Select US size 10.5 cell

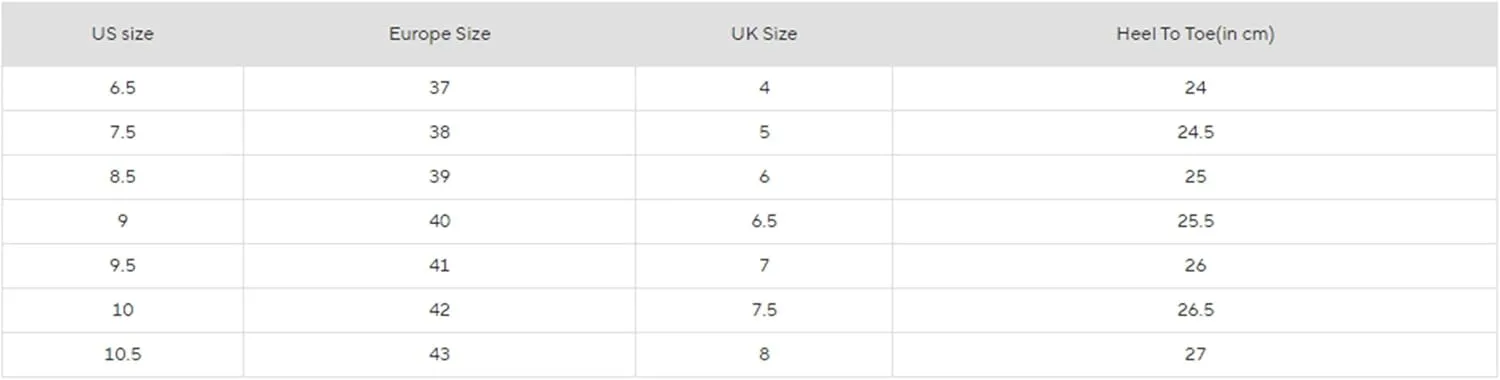coord(122,354)
